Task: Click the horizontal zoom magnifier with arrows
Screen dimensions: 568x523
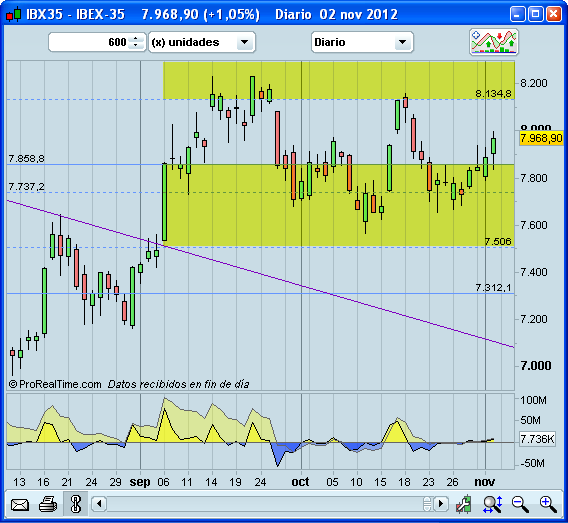Action: 493,504
